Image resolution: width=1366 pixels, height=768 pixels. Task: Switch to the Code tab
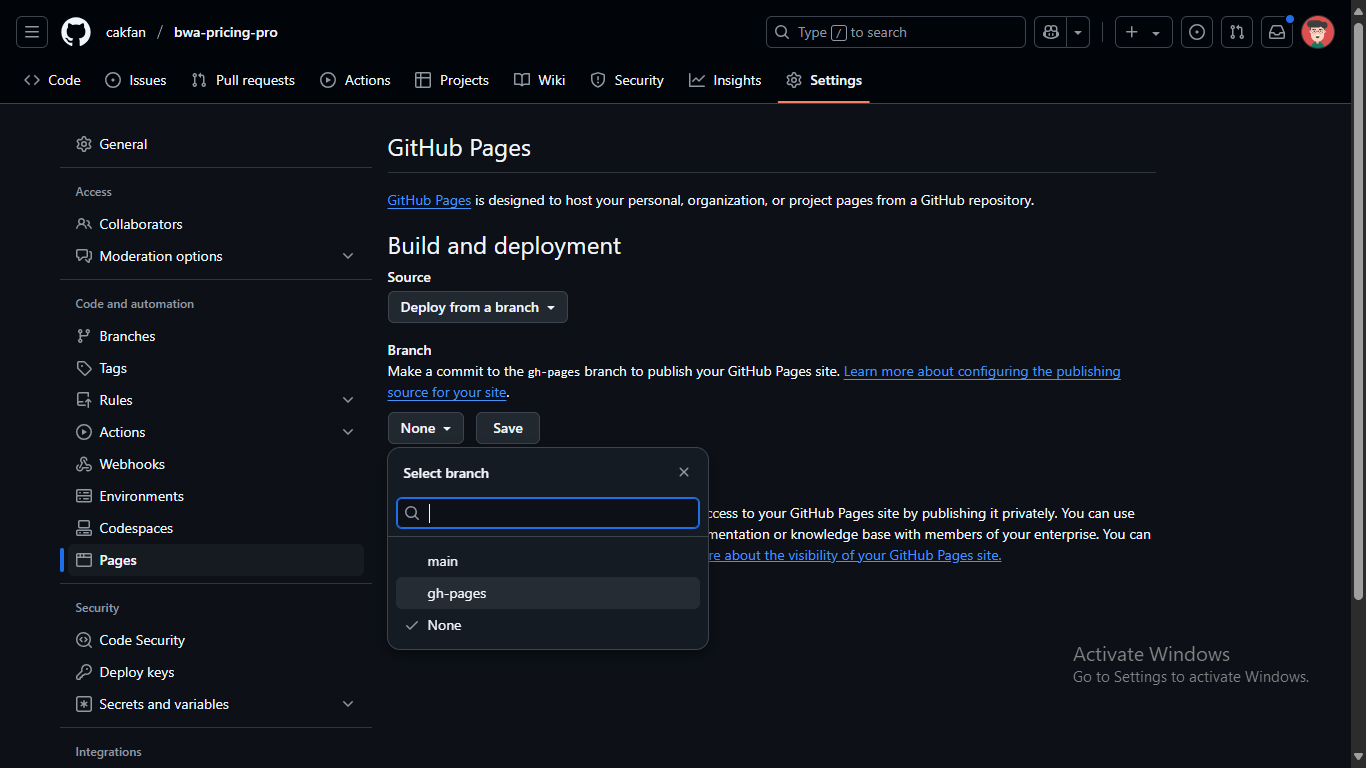(x=52, y=80)
